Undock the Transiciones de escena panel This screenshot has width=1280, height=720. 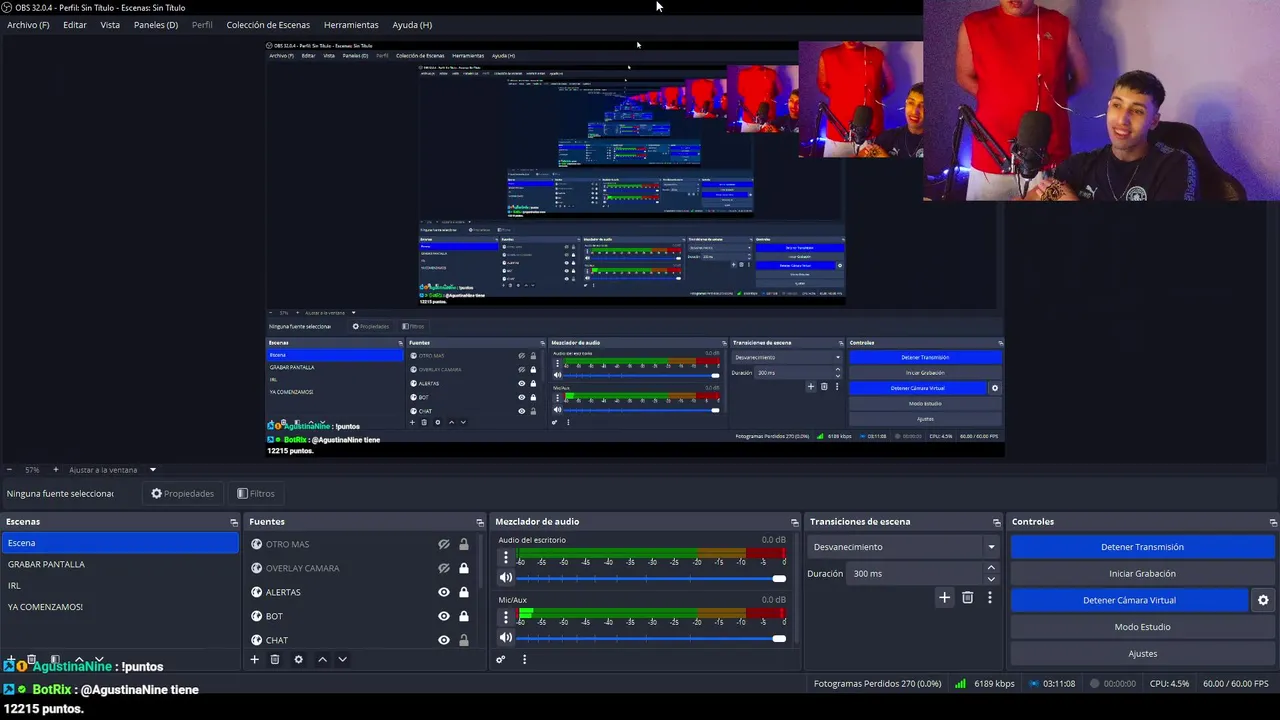996,522
